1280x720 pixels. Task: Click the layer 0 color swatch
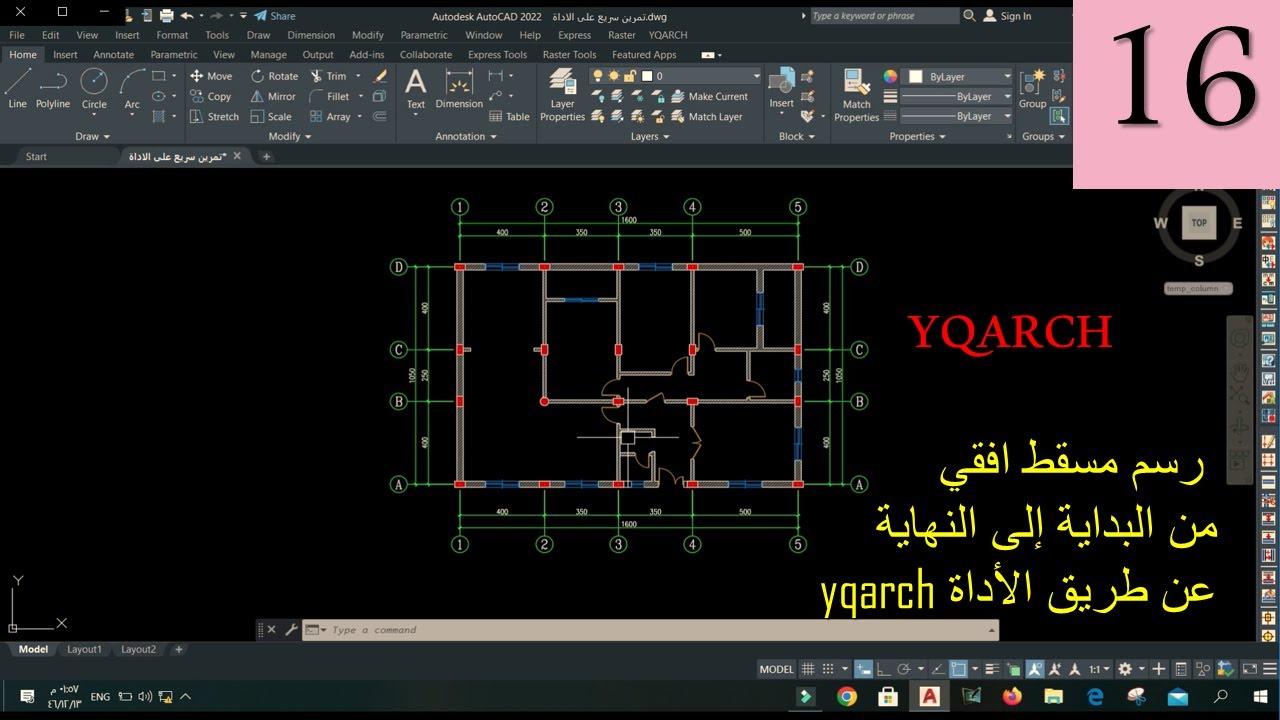pyautogui.click(x=647, y=76)
